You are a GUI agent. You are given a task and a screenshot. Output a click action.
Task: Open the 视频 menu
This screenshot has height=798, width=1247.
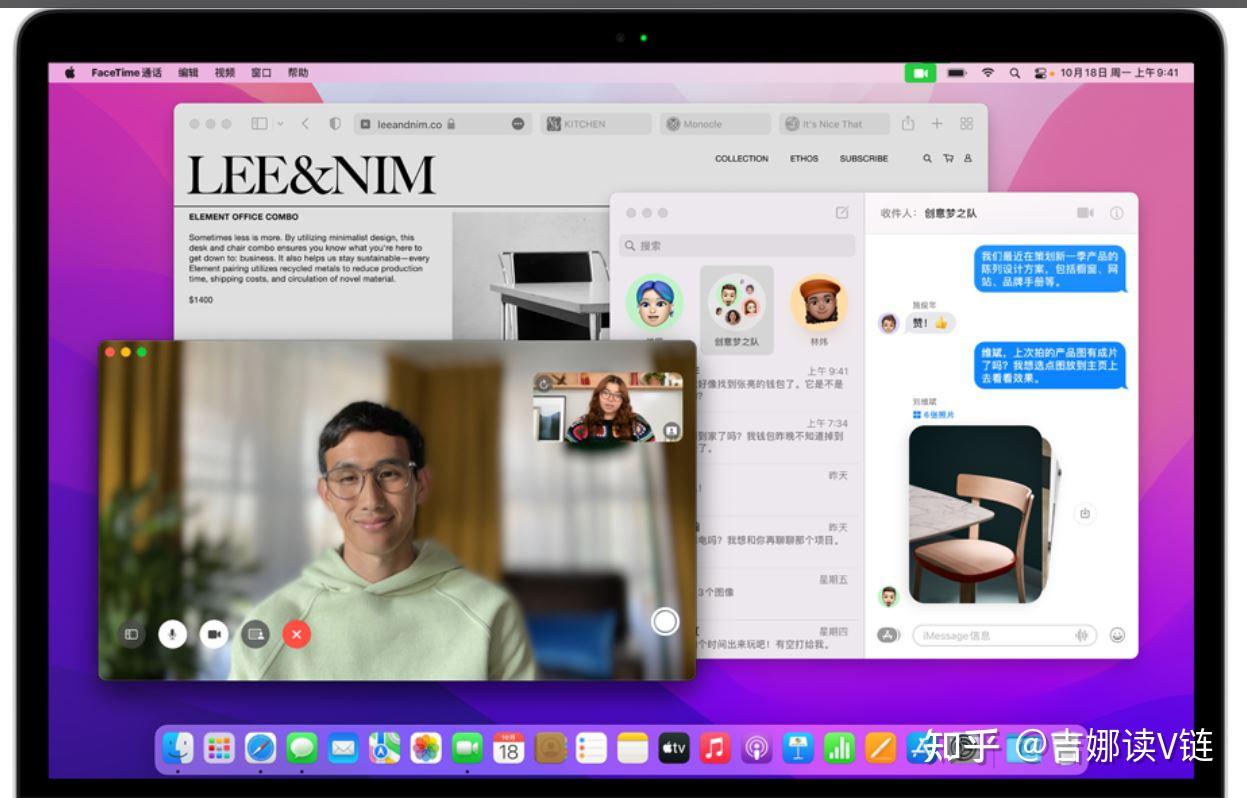coord(225,73)
